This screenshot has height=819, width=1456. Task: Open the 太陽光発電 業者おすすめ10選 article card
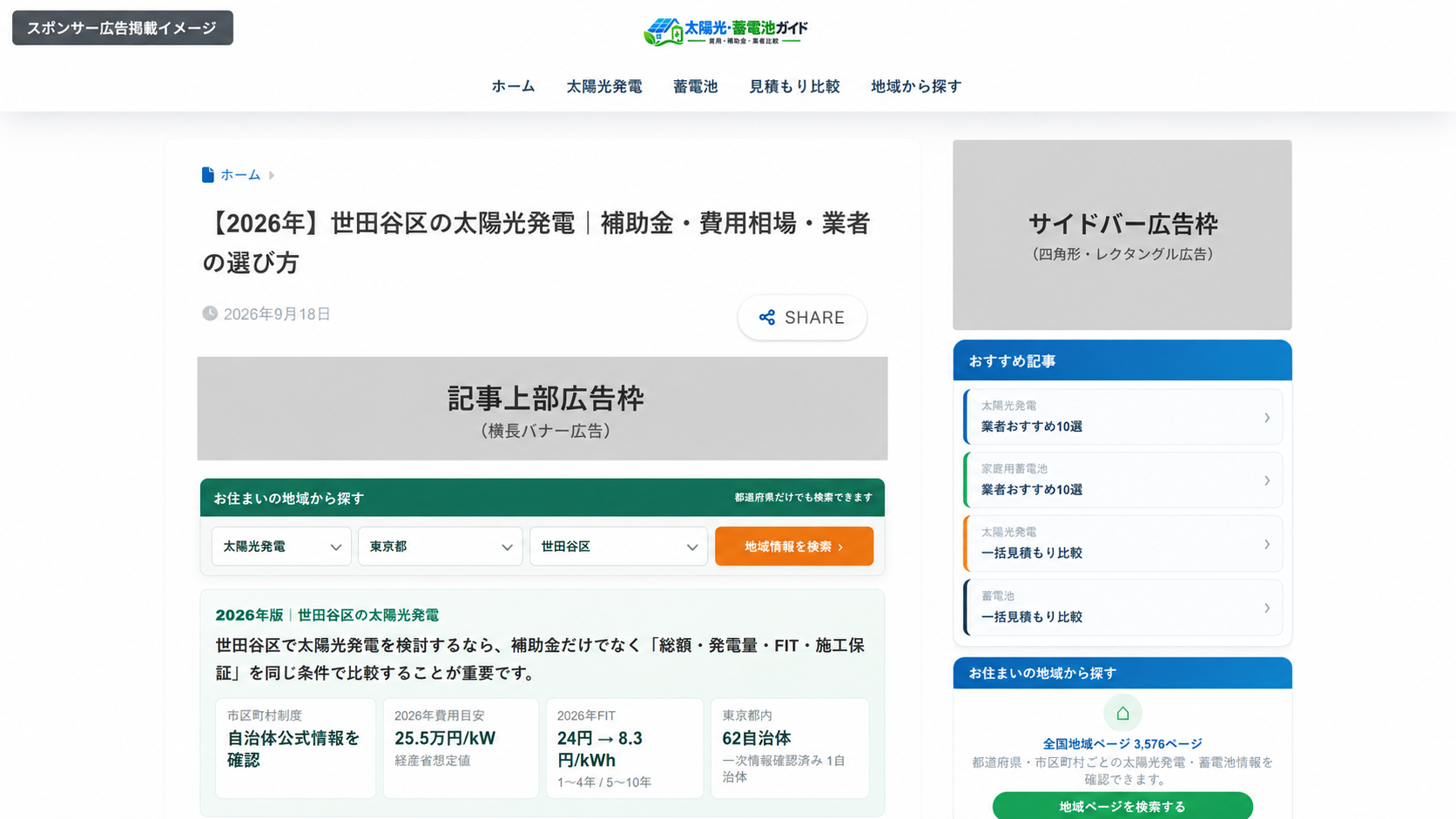pyautogui.click(x=1122, y=417)
